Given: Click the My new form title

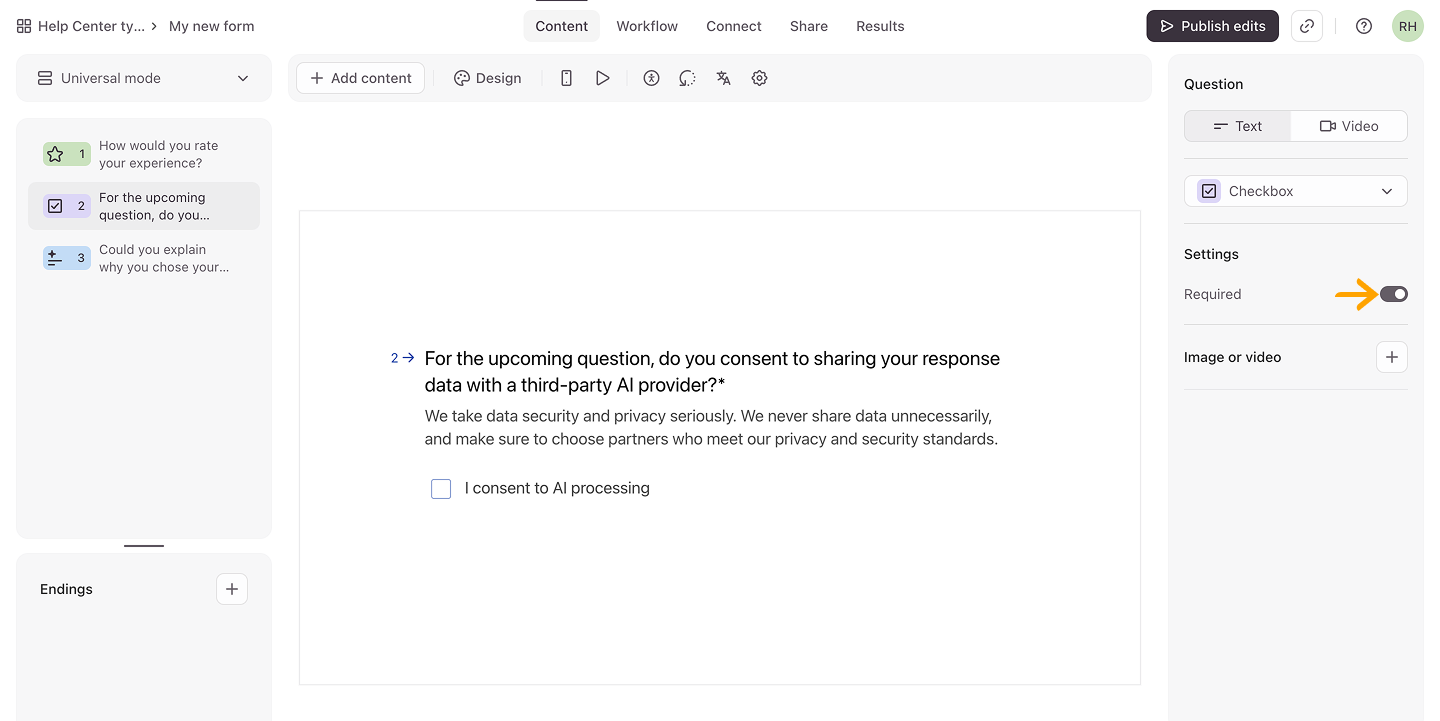Looking at the screenshot, I should (x=212, y=26).
